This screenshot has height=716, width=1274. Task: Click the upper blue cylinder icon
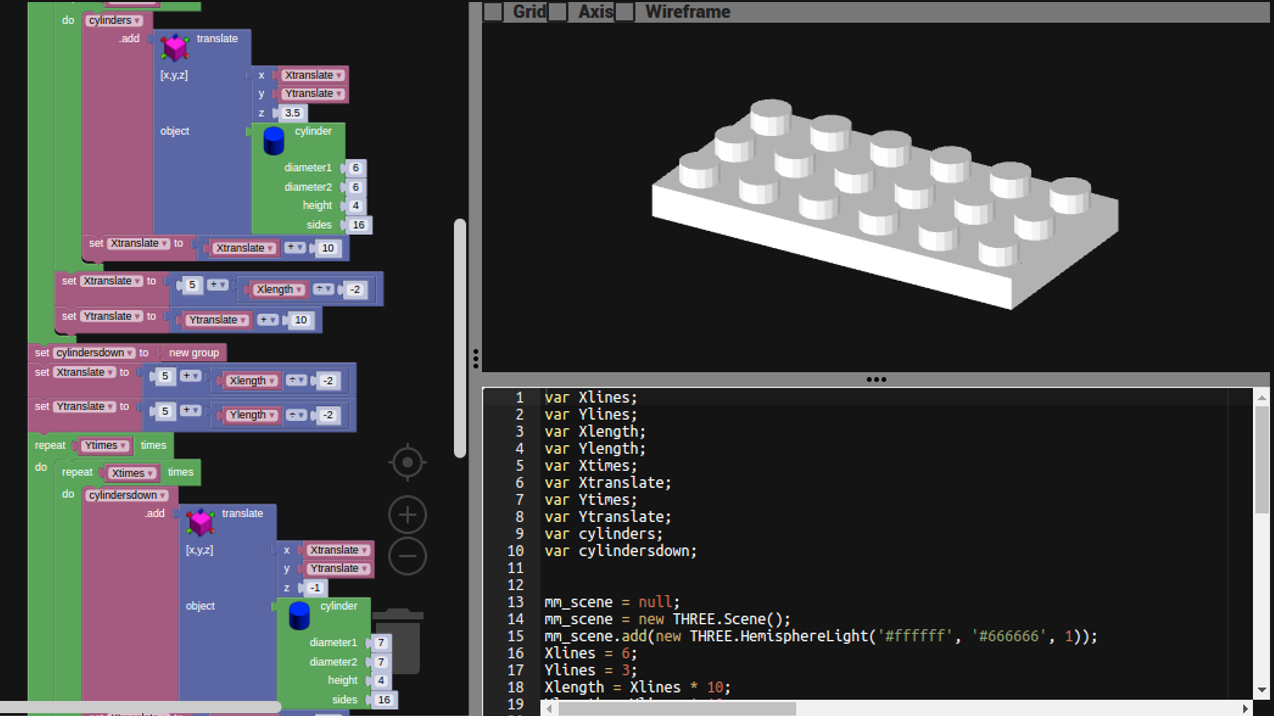pyautogui.click(x=273, y=141)
